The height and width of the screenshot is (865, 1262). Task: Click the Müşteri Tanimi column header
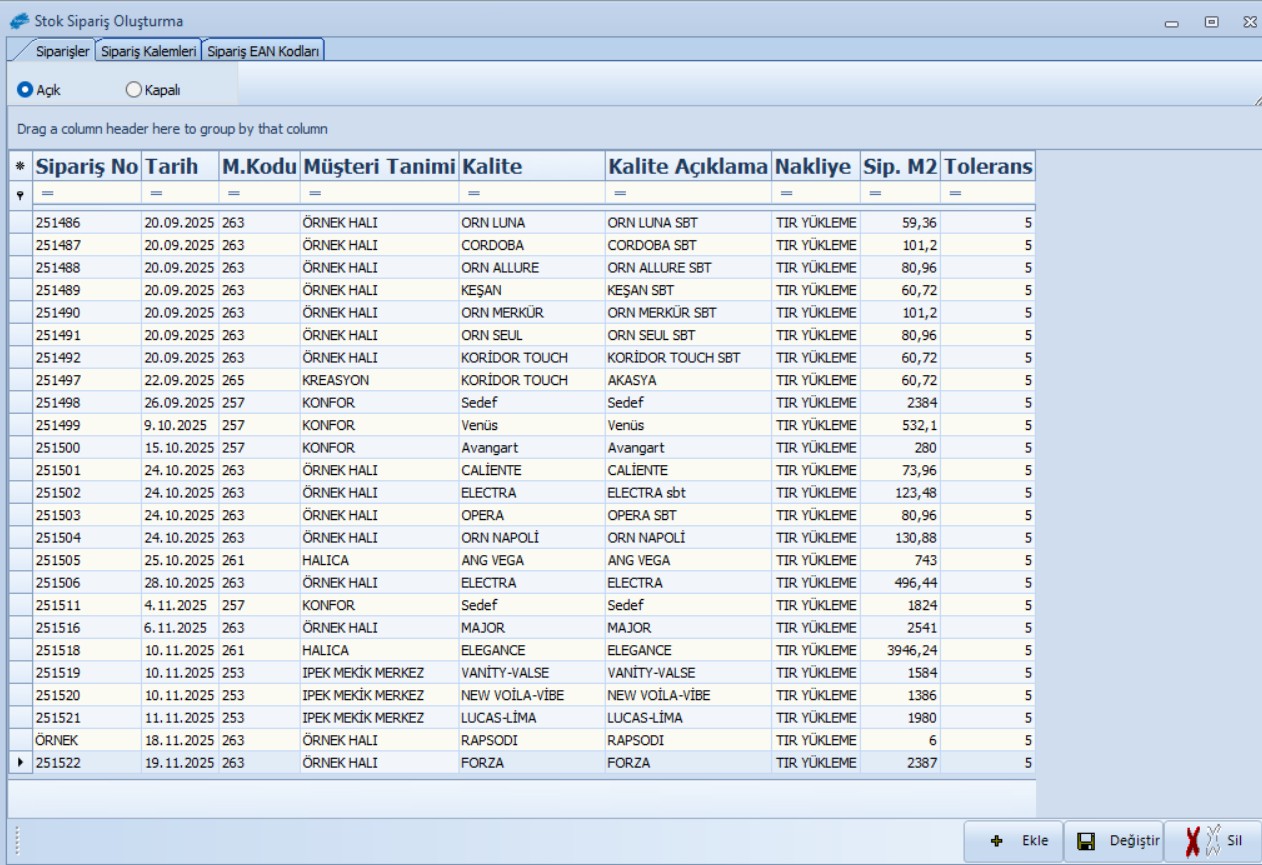379,166
